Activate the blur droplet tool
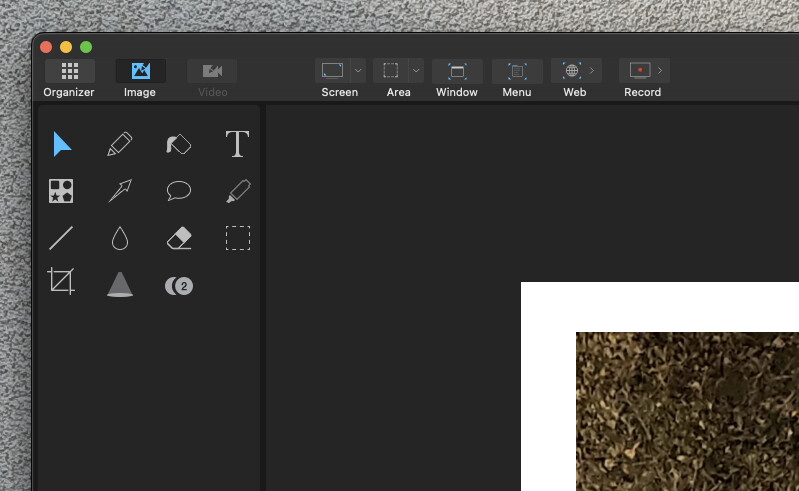This screenshot has width=799, height=491. pyautogui.click(x=120, y=238)
